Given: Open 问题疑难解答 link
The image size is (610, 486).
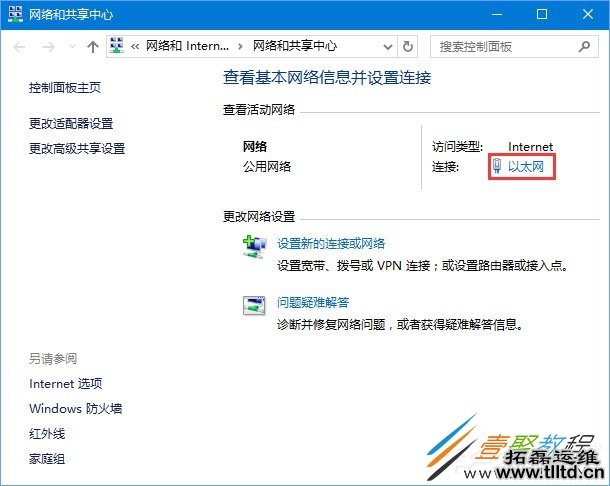Looking at the screenshot, I should (x=313, y=302).
